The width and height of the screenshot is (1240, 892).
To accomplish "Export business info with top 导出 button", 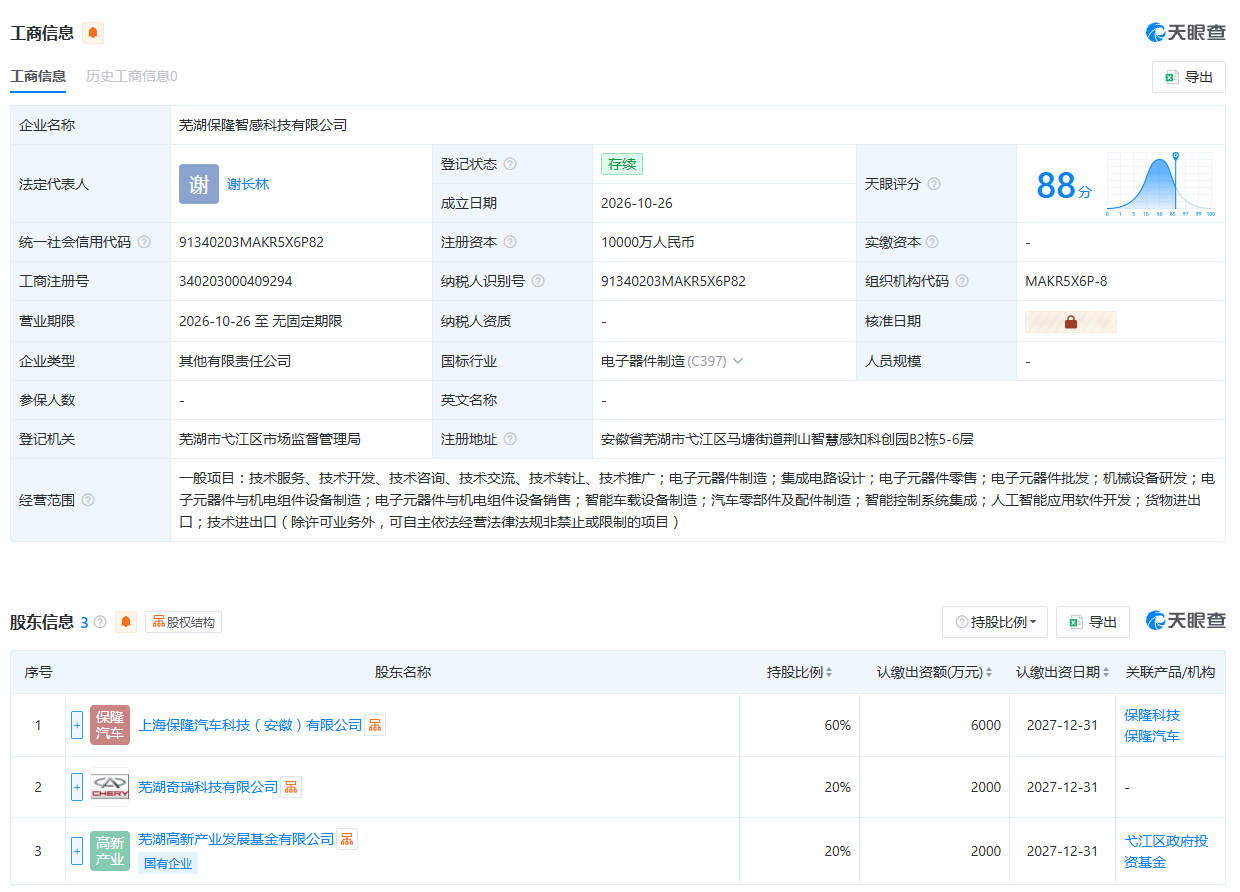I will pos(1189,77).
